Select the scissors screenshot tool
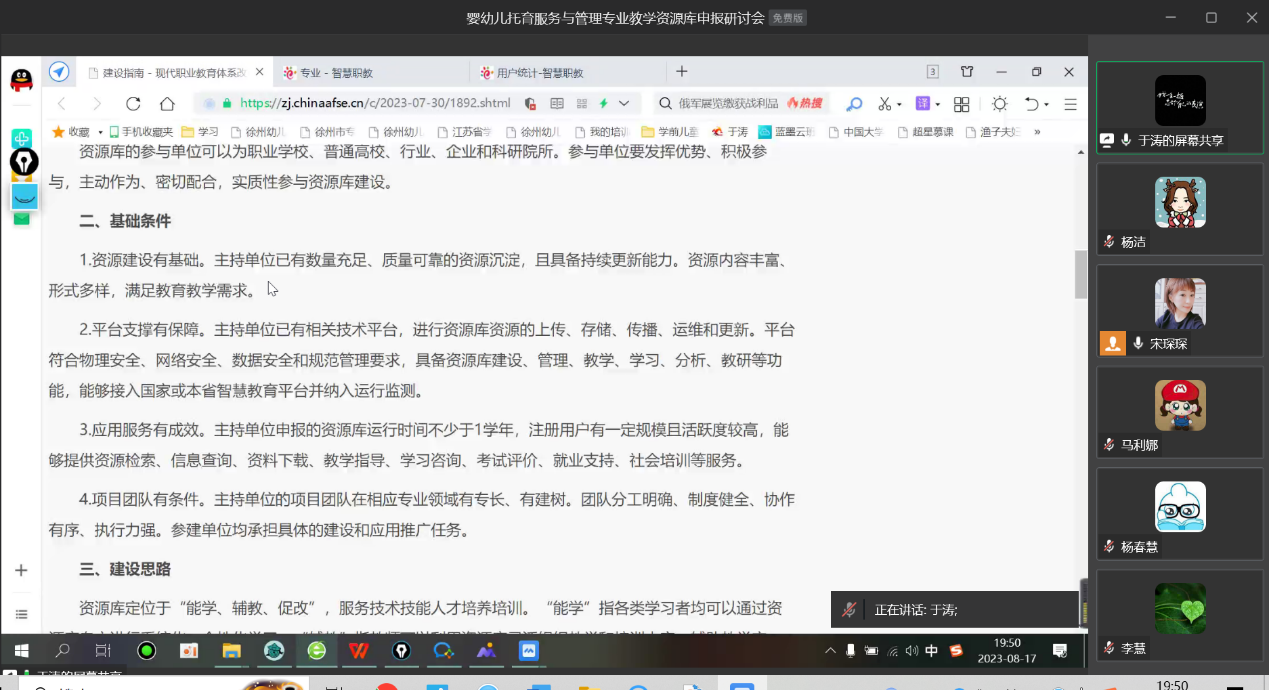The image size is (1269, 690). coord(884,104)
